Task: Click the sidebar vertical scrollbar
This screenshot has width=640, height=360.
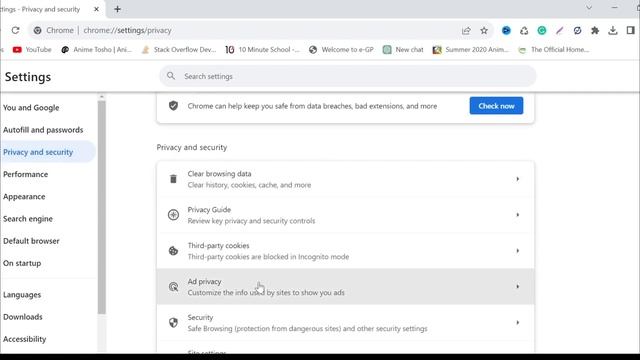Action: point(102,207)
